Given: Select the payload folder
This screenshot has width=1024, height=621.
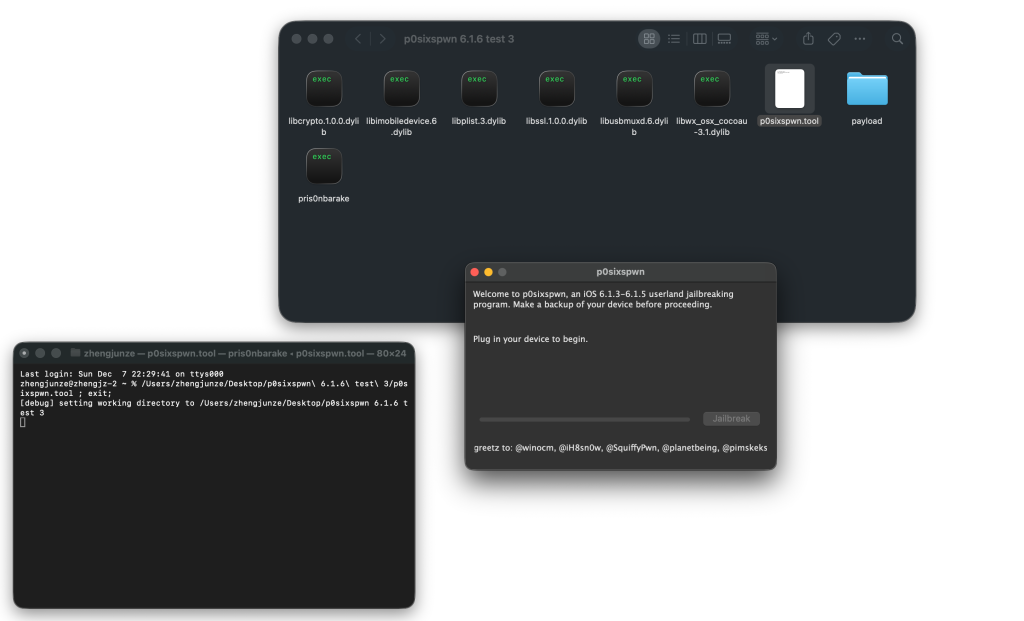Looking at the screenshot, I should tap(866, 89).
